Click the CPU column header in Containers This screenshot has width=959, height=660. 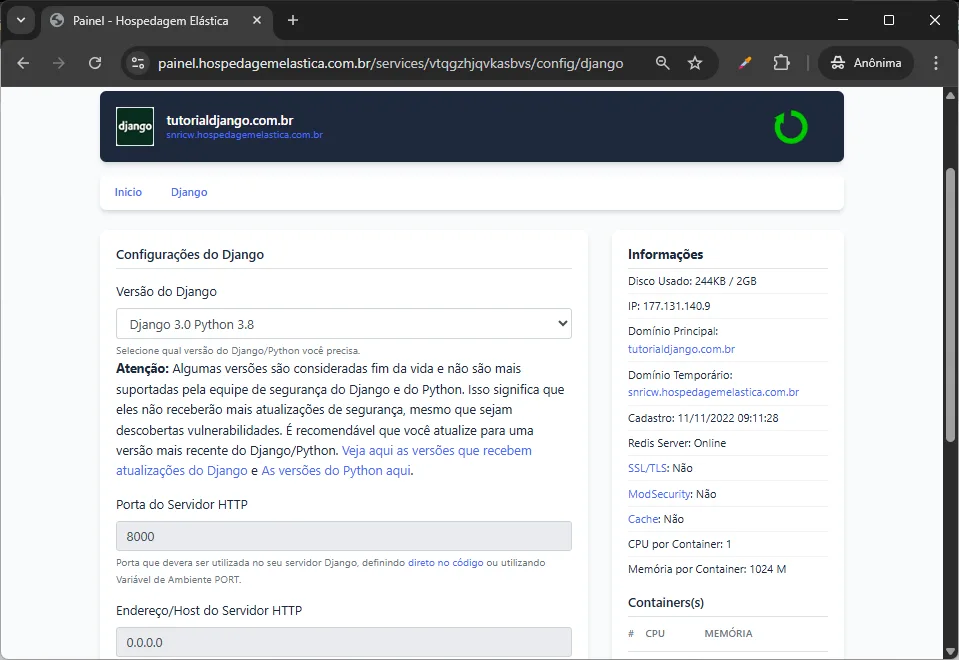[655, 634]
